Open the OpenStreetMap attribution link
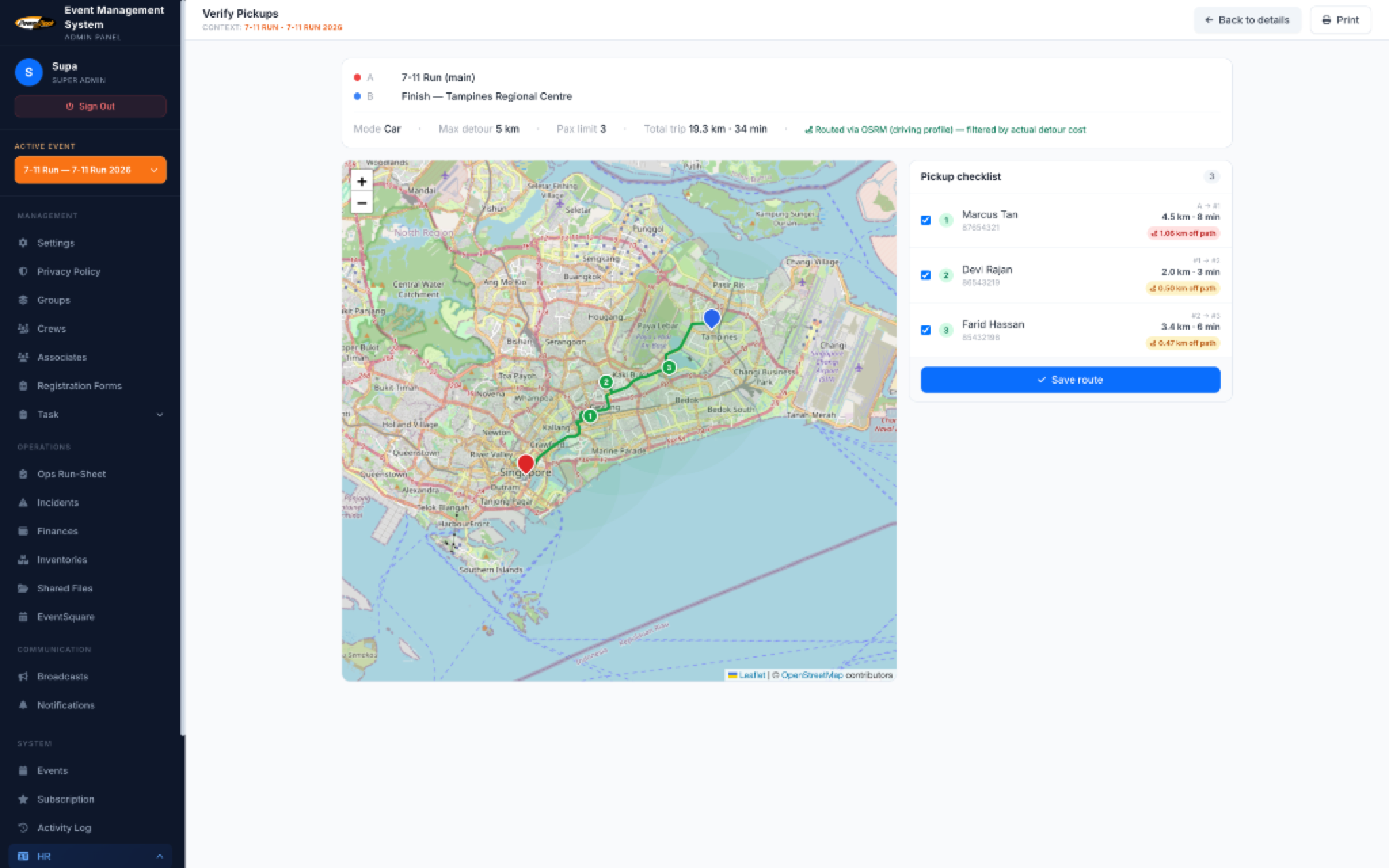1389x868 pixels. tap(812, 675)
